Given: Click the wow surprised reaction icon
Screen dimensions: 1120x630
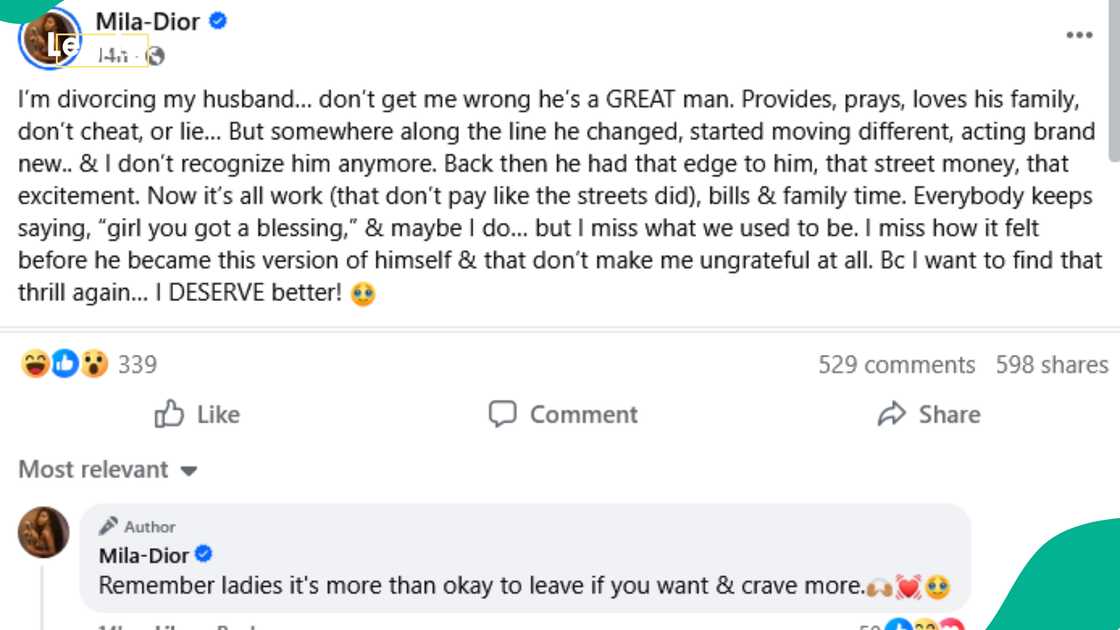Looking at the screenshot, I should click(93, 363).
